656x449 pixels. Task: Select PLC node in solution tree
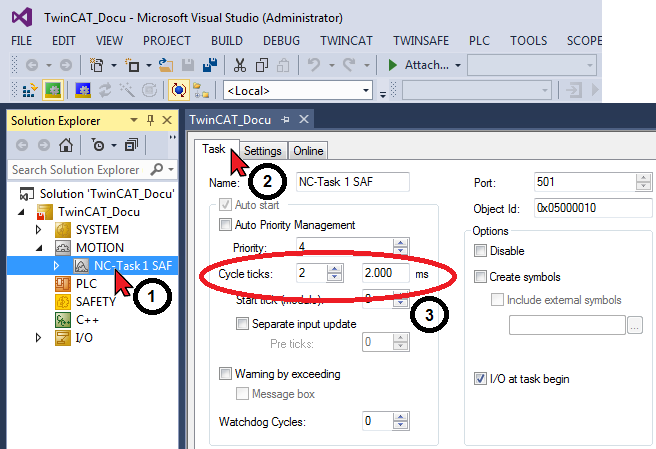pyautogui.click(x=86, y=284)
